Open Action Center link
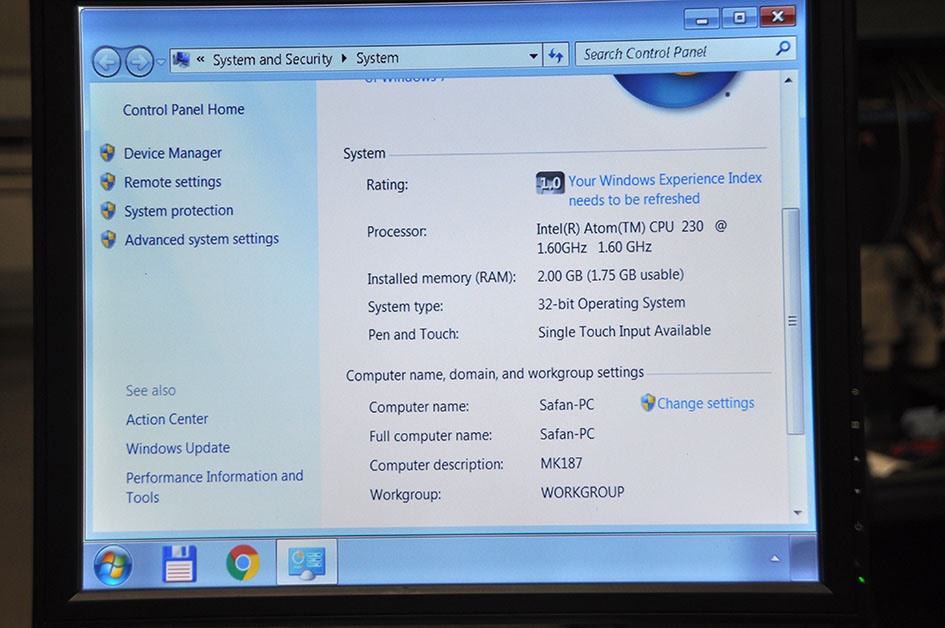Viewport: 945px width, 628px height. tap(167, 419)
